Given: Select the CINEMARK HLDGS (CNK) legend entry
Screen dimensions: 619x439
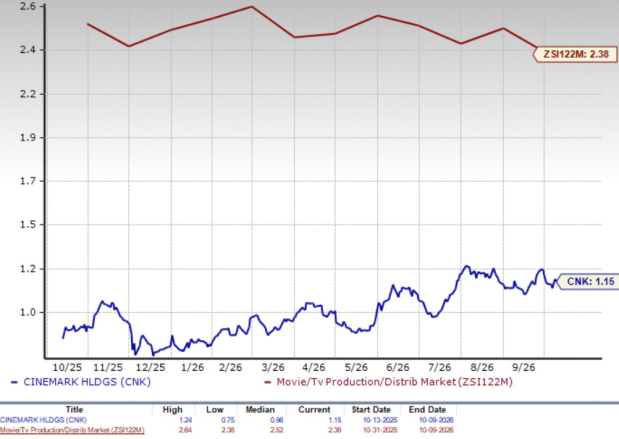Looking at the screenshot, I should (x=87, y=382).
